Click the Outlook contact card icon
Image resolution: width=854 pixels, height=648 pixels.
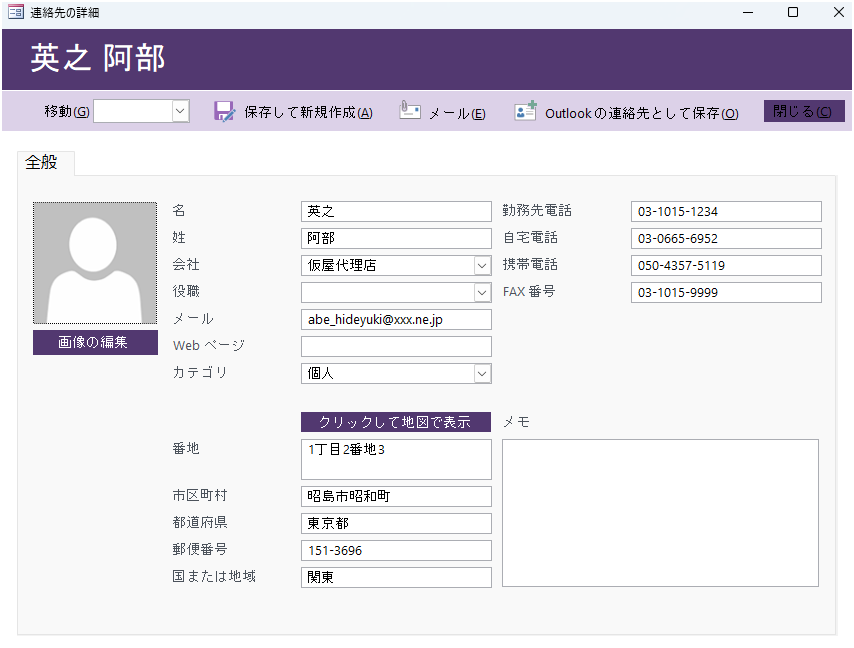pos(526,111)
